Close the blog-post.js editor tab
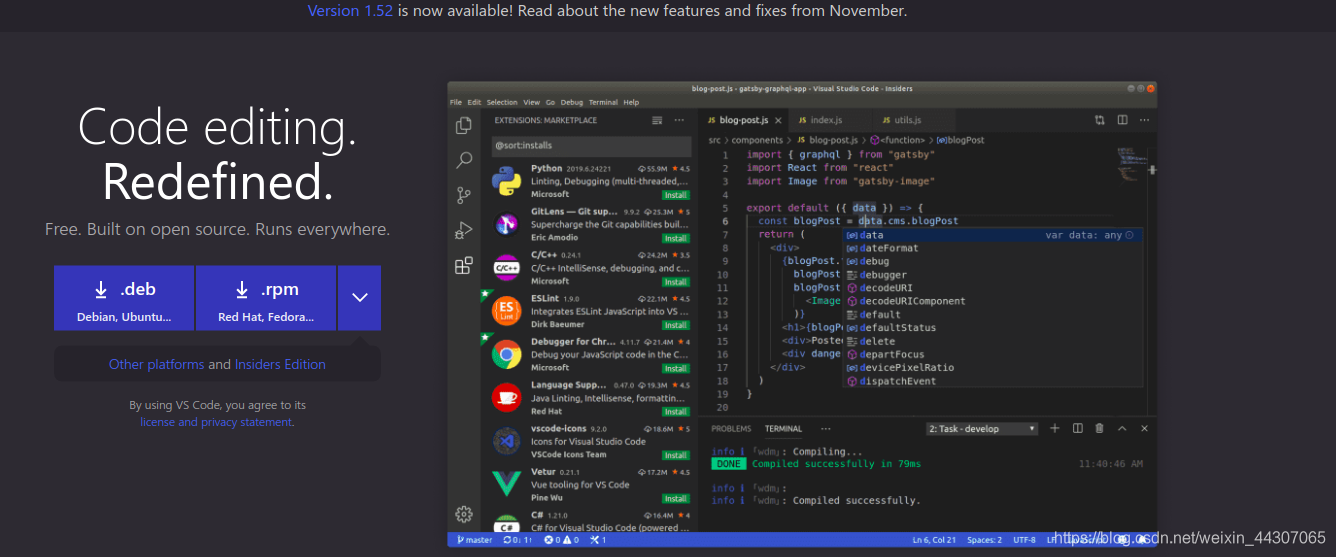1336x557 pixels. 778,120
